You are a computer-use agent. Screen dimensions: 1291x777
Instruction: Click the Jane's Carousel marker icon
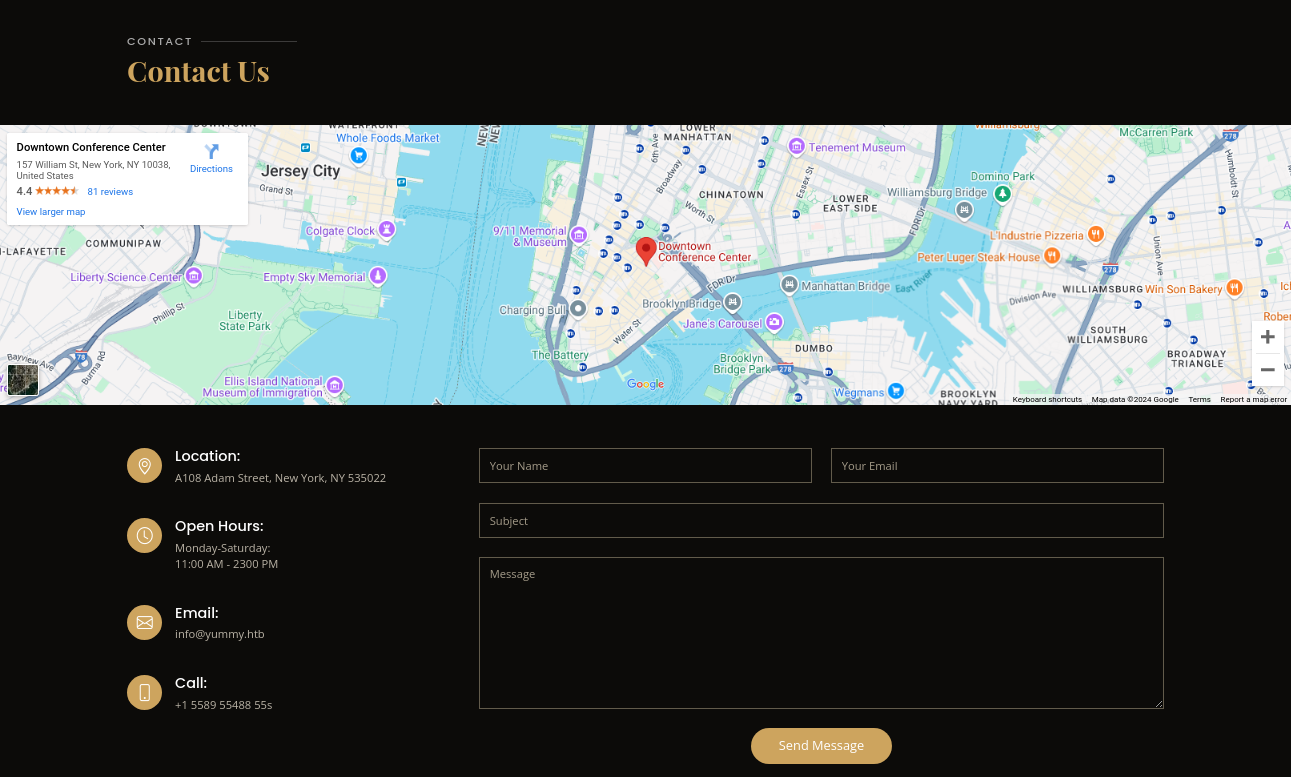[774, 322]
